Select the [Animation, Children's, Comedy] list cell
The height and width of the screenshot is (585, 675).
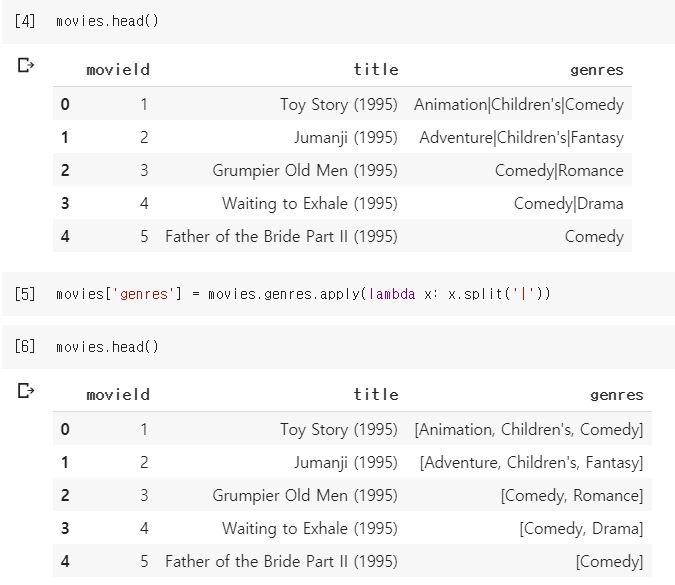528,429
